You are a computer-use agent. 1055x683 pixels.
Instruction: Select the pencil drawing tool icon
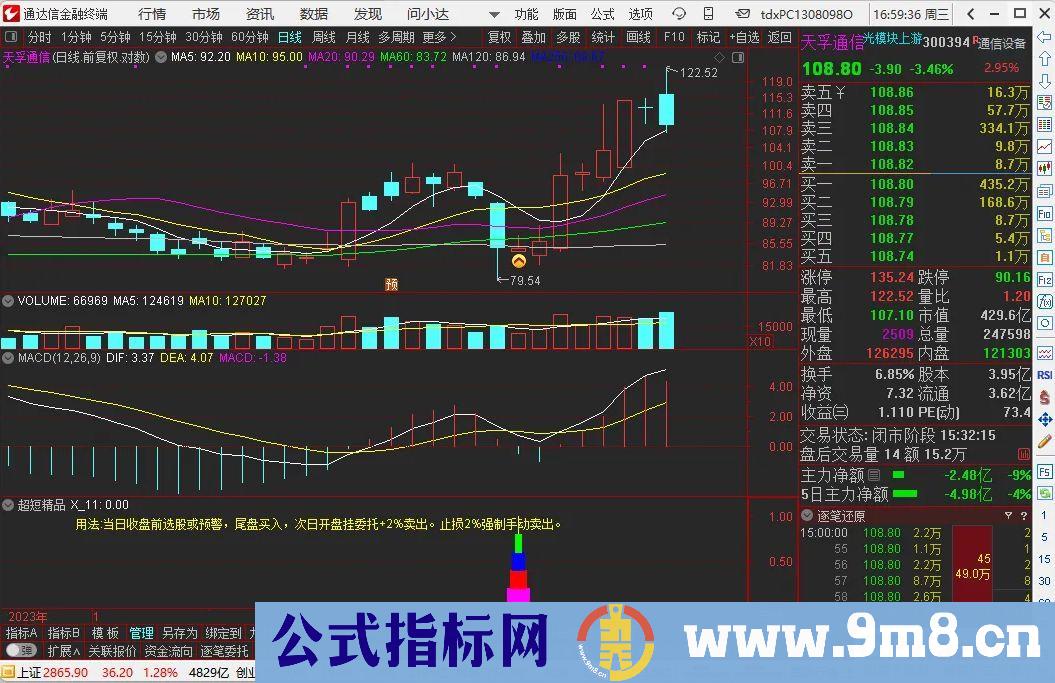tap(1045, 441)
